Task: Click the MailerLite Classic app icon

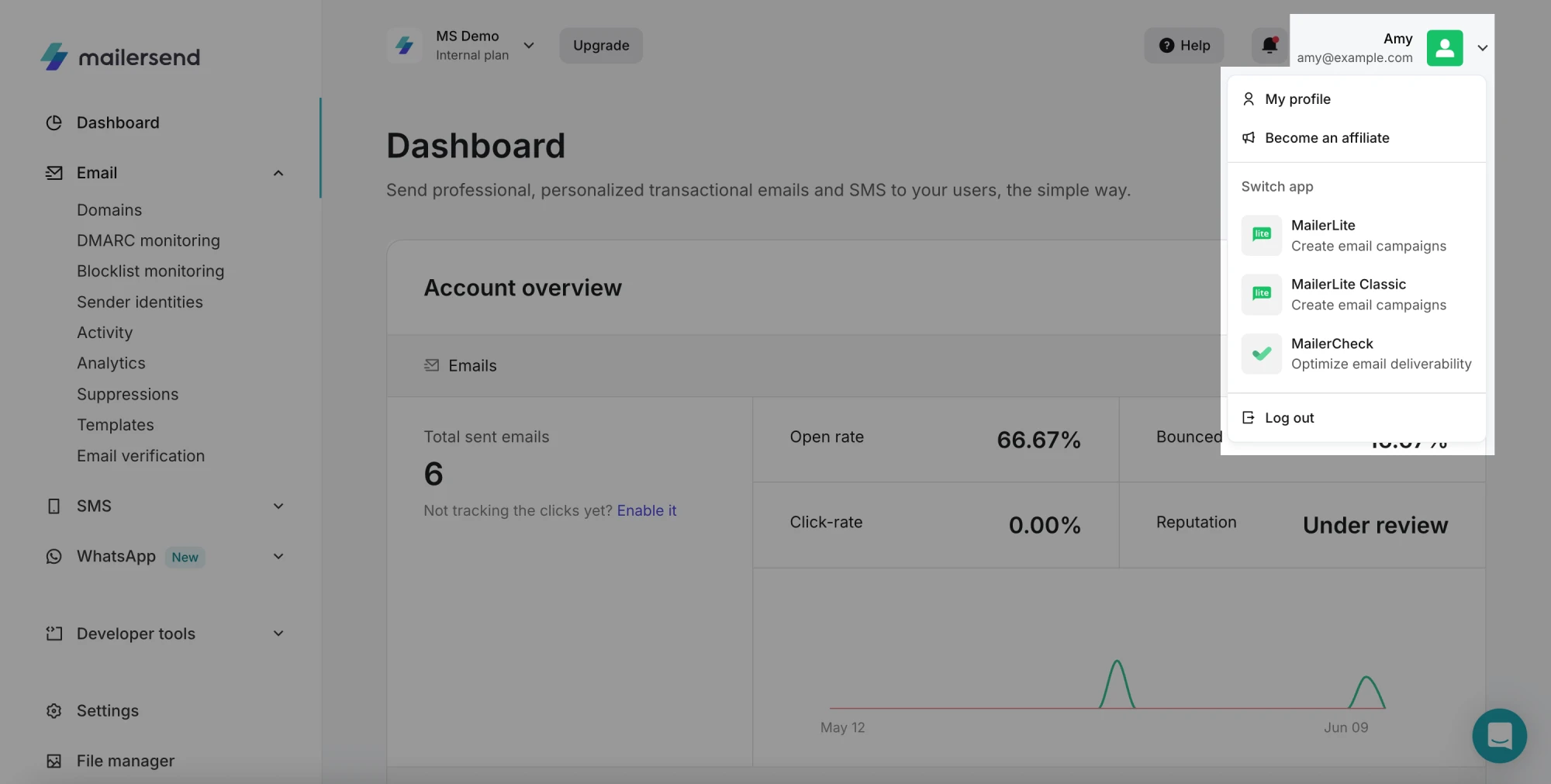Action: point(1262,295)
